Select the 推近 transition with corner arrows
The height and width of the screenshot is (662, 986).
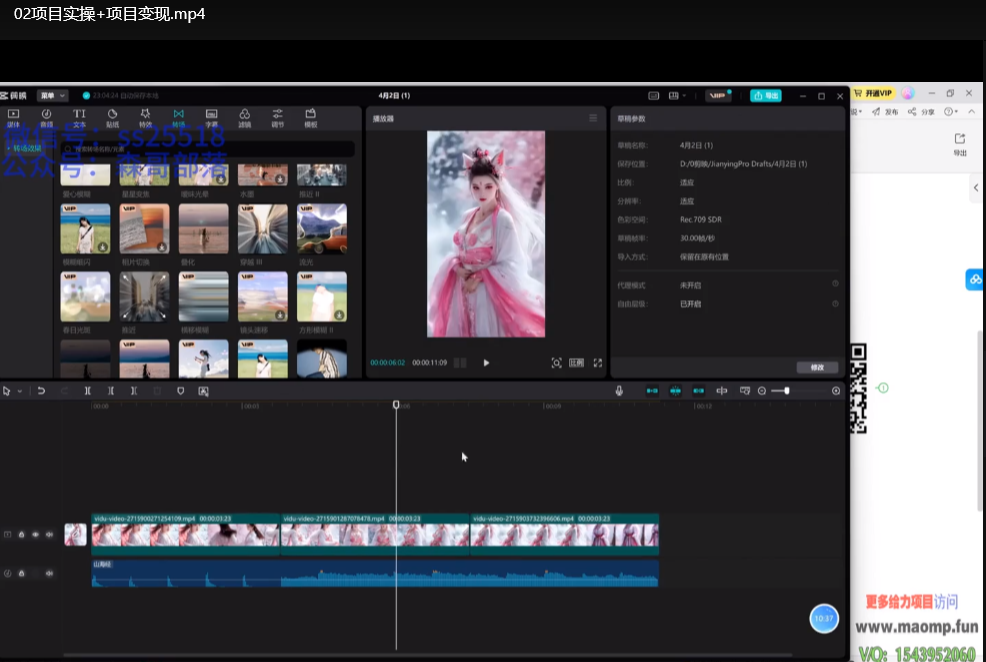(144, 297)
